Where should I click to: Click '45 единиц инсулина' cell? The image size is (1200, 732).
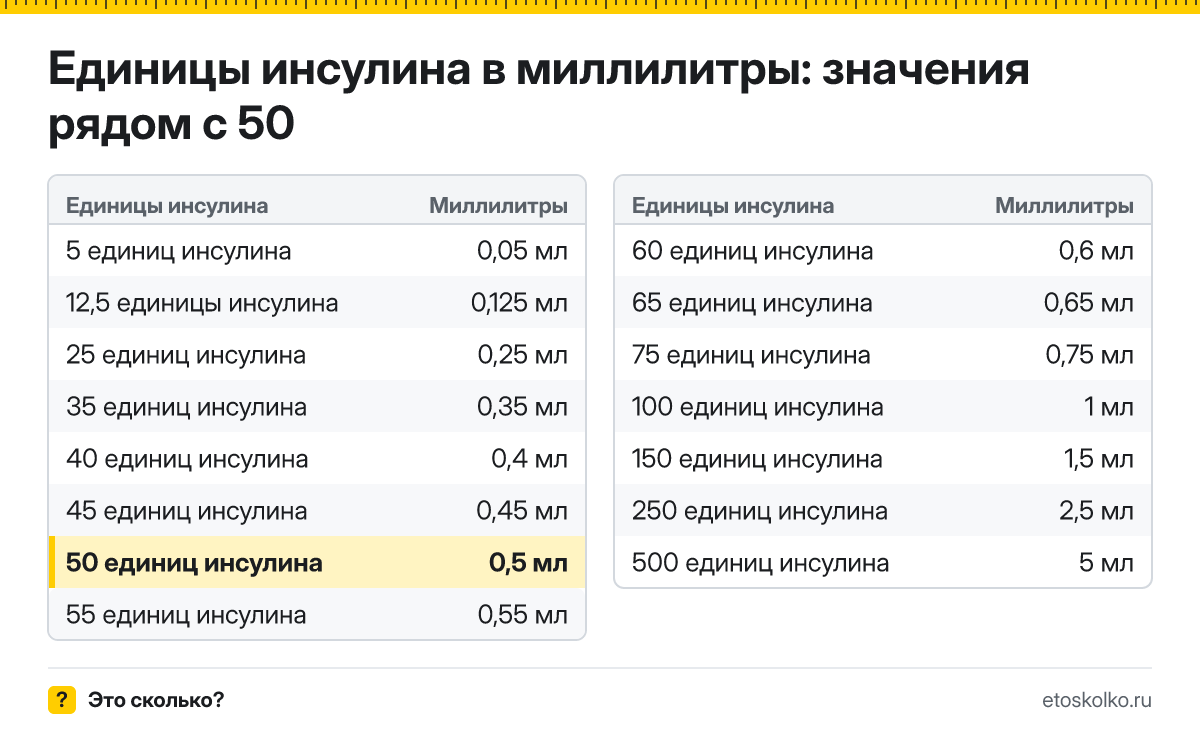coord(186,511)
